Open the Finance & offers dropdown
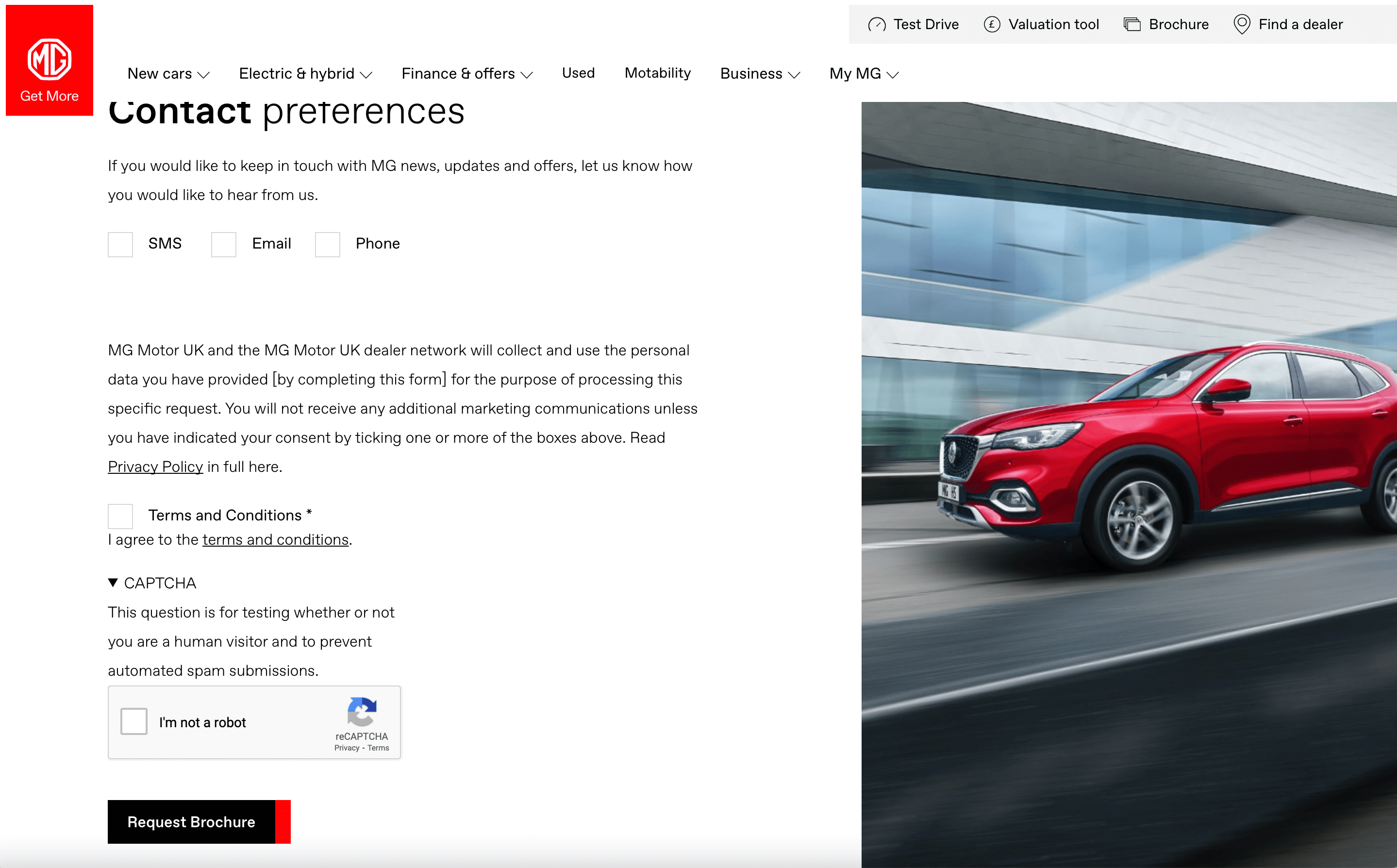The width and height of the screenshot is (1397, 868). pyautogui.click(x=467, y=74)
